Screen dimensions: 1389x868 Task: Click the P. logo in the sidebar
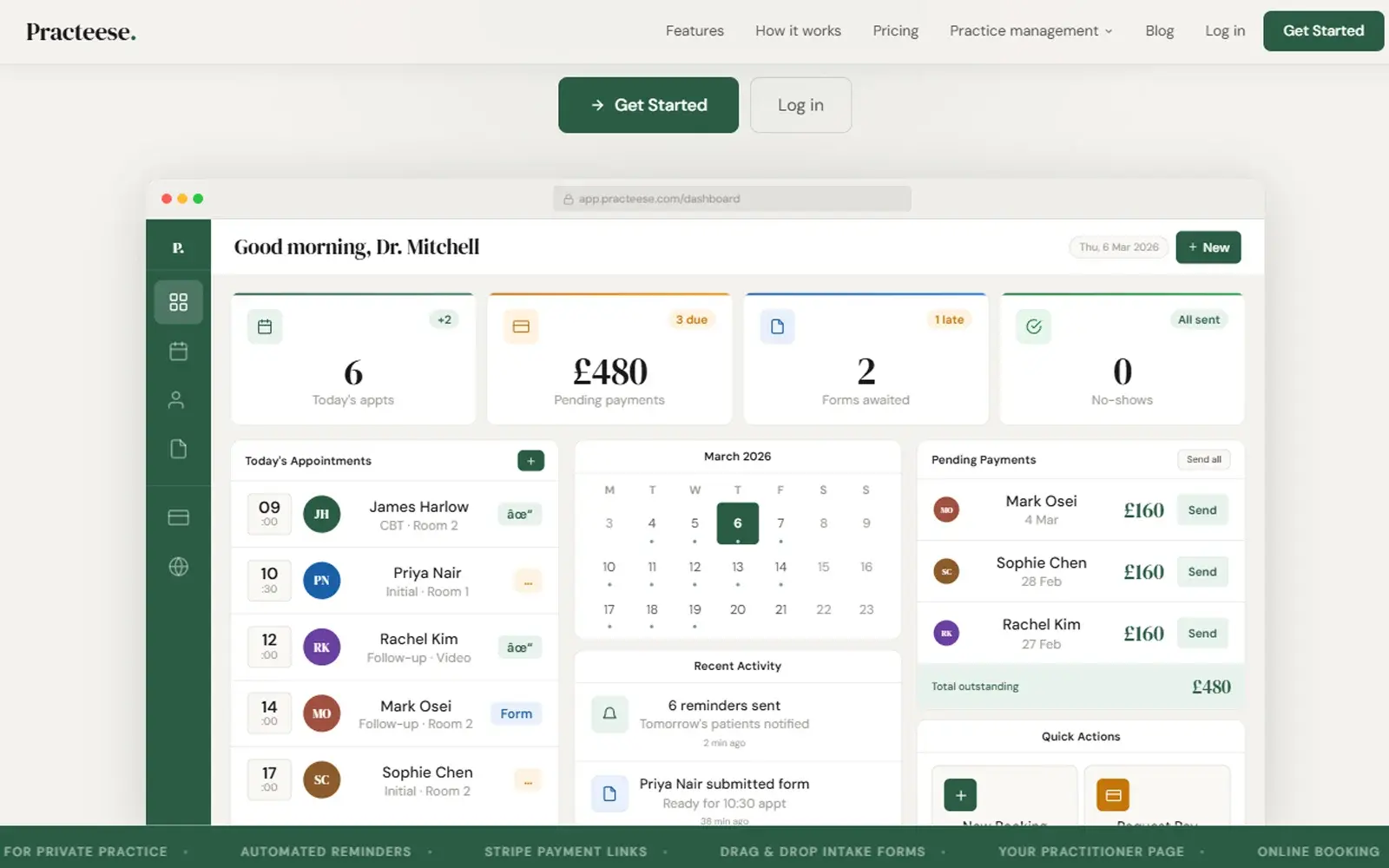tap(178, 248)
